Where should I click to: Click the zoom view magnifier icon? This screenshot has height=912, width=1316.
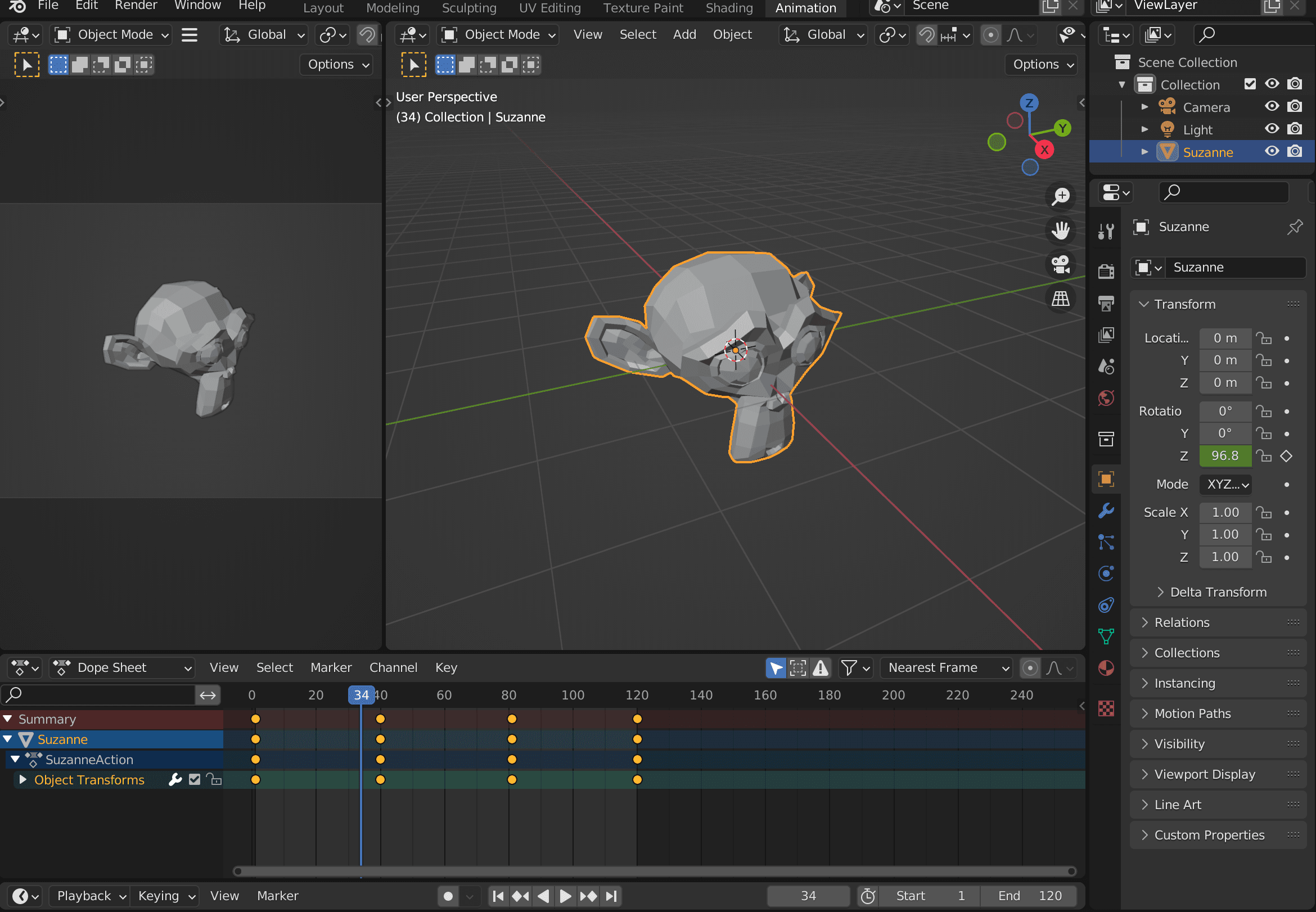tap(1061, 197)
